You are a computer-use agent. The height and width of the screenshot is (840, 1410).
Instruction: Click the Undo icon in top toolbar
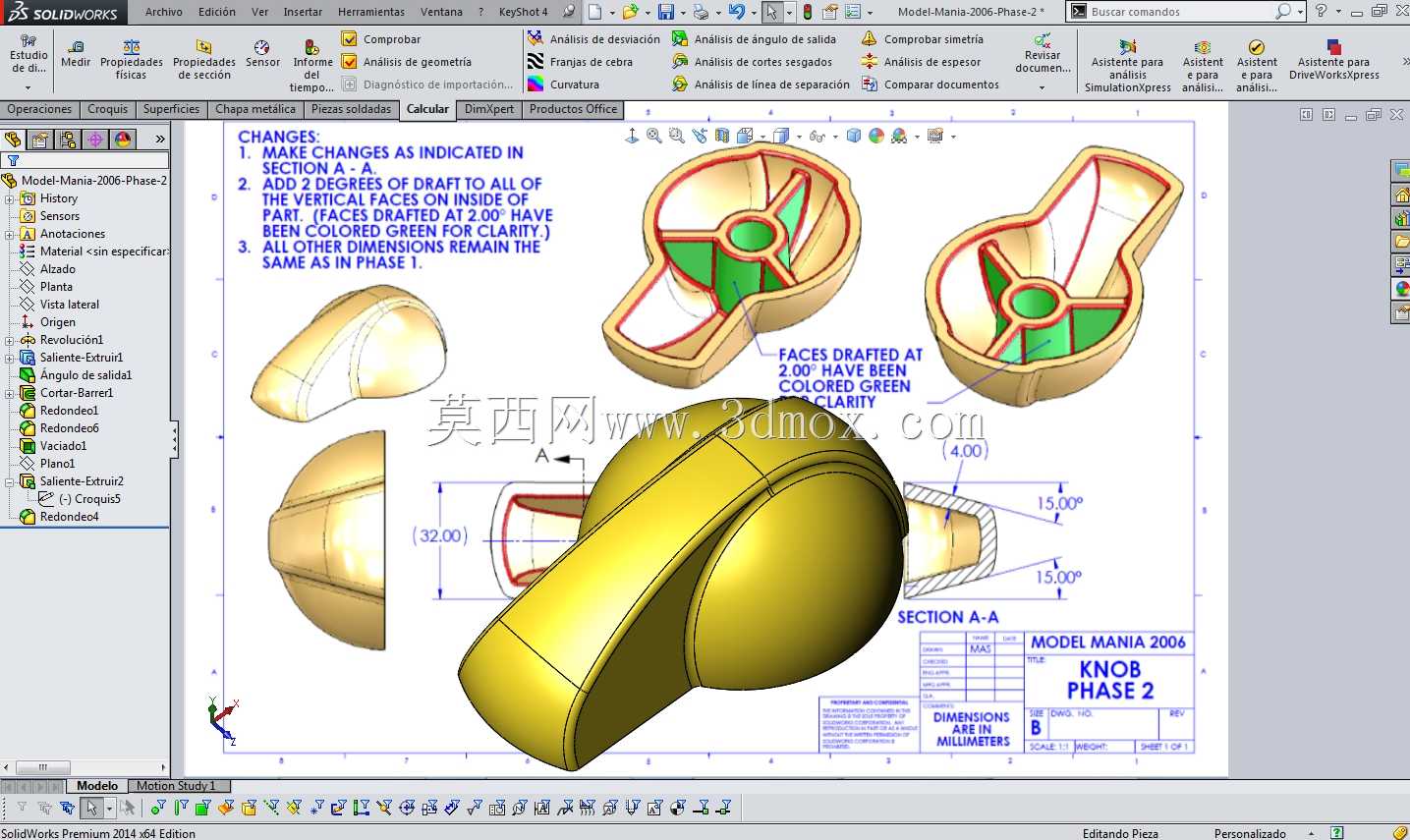pyautogui.click(x=736, y=12)
